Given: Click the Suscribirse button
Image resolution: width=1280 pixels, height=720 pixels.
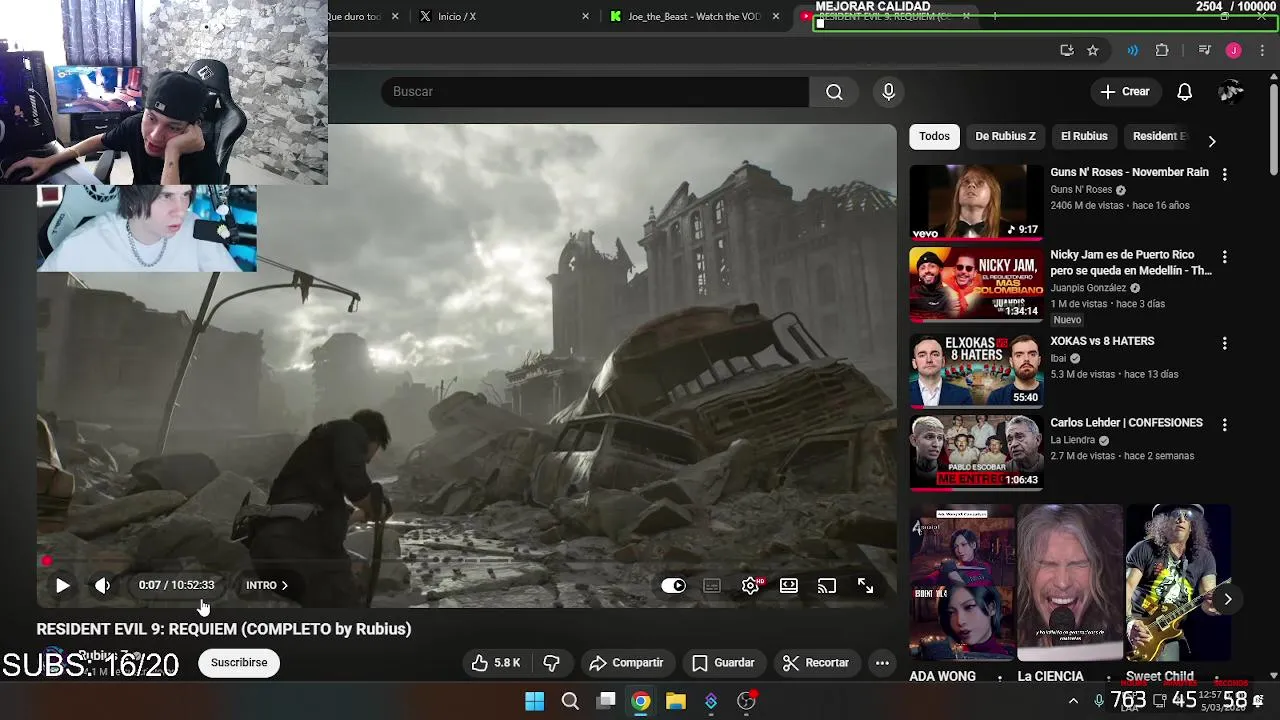Looking at the screenshot, I should [x=239, y=663].
